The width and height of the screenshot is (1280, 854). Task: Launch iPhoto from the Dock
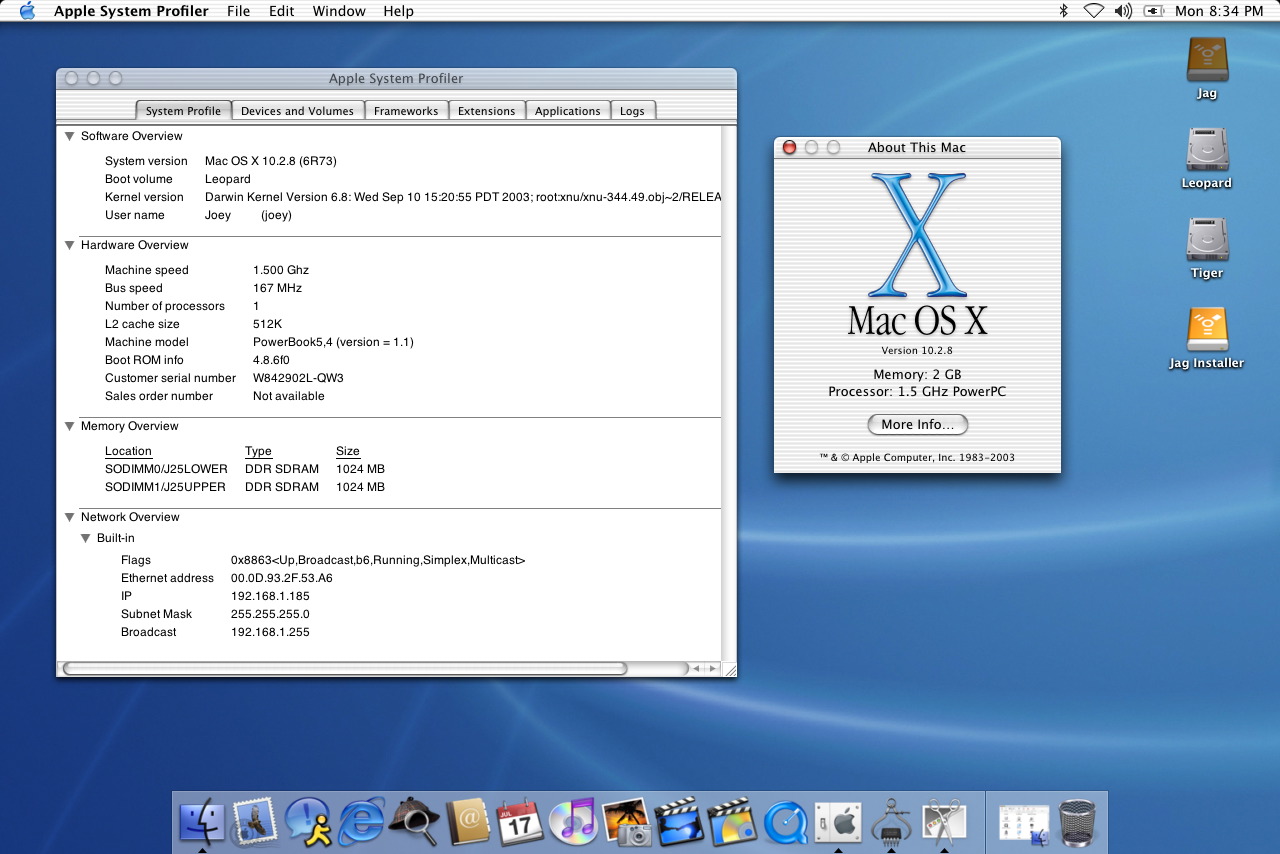point(626,822)
